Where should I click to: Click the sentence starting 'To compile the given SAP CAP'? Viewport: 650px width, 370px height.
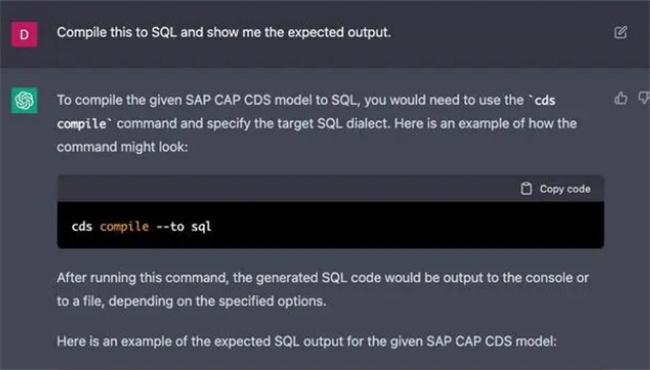click(317, 123)
